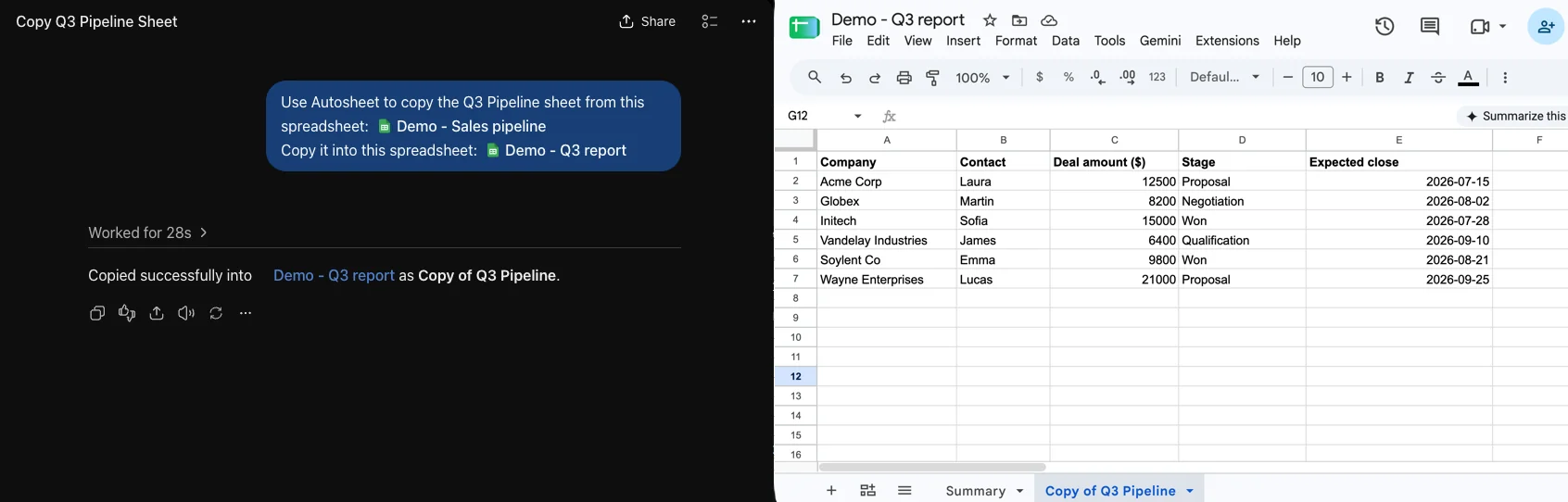
Task: Open the 100% zoom dropdown
Action: click(983, 78)
